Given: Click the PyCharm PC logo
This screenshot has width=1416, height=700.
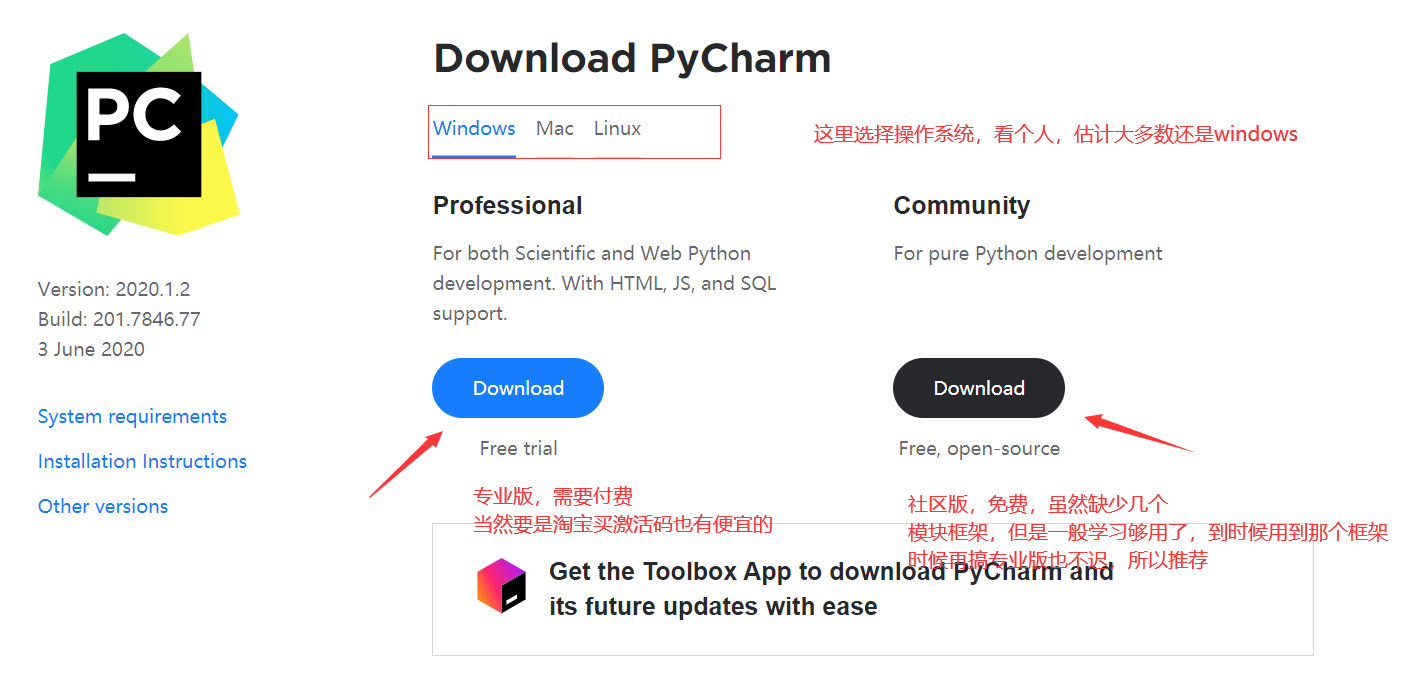Looking at the screenshot, I should pyautogui.click(x=139, y=134).
